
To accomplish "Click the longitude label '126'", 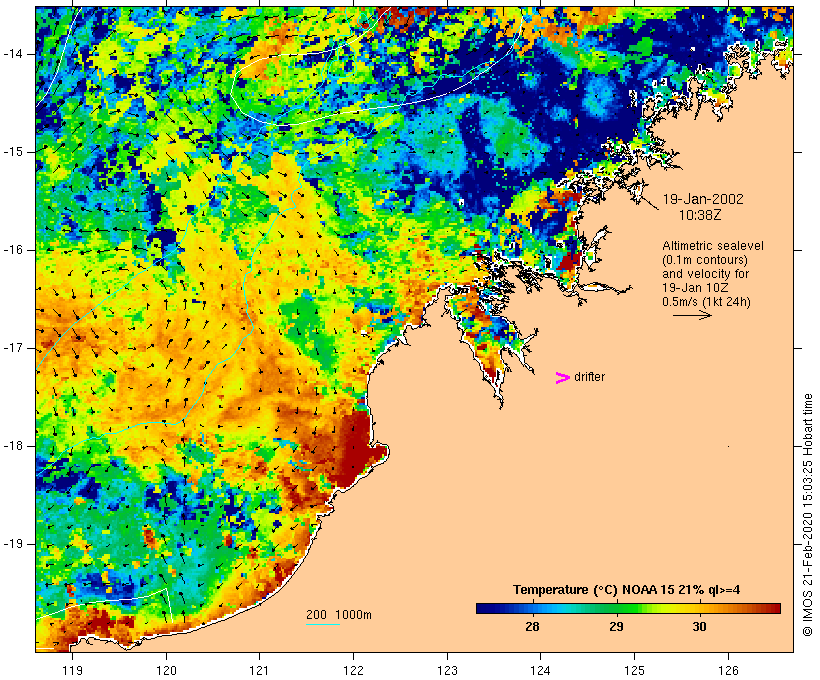I will pyautogui.click(x=728, y=671).
